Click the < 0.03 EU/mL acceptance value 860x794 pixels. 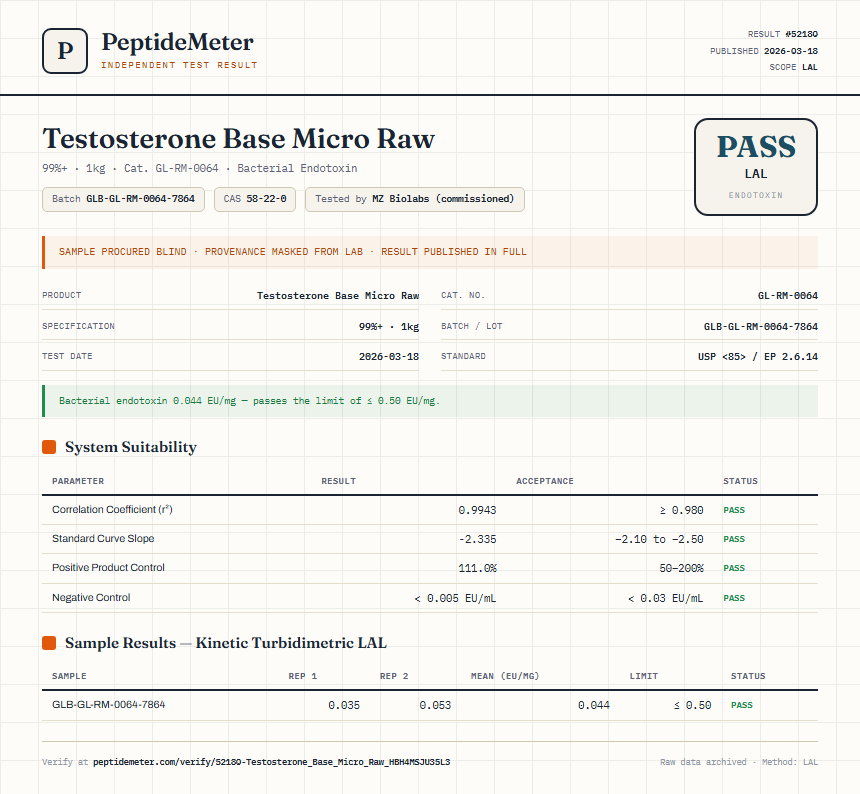click(x=665, y=598)
